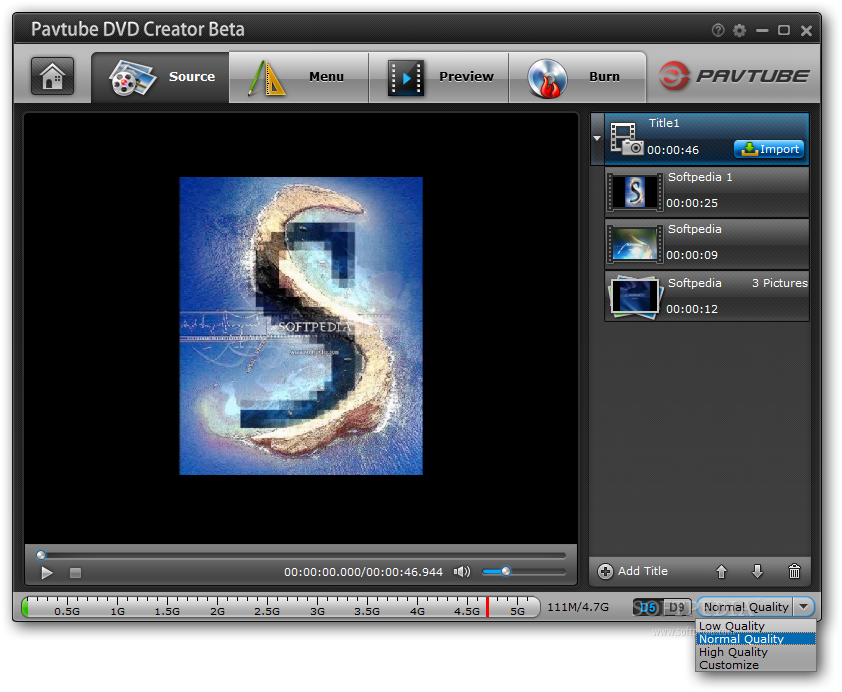
Task: Click the volume slider handle
Action: coord(506,572)
